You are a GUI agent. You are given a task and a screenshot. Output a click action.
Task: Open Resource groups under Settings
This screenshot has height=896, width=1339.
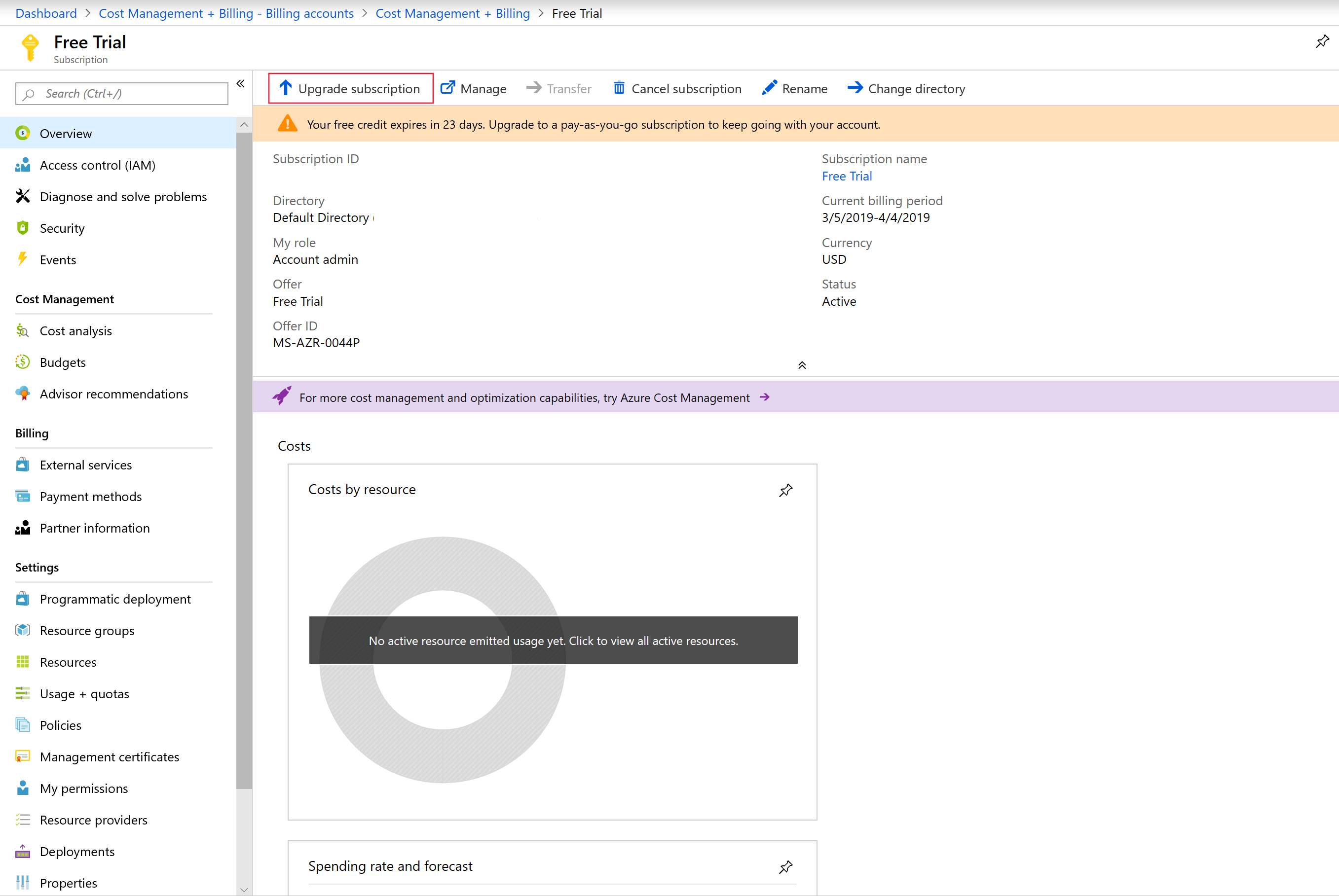(x=86, y=630)
